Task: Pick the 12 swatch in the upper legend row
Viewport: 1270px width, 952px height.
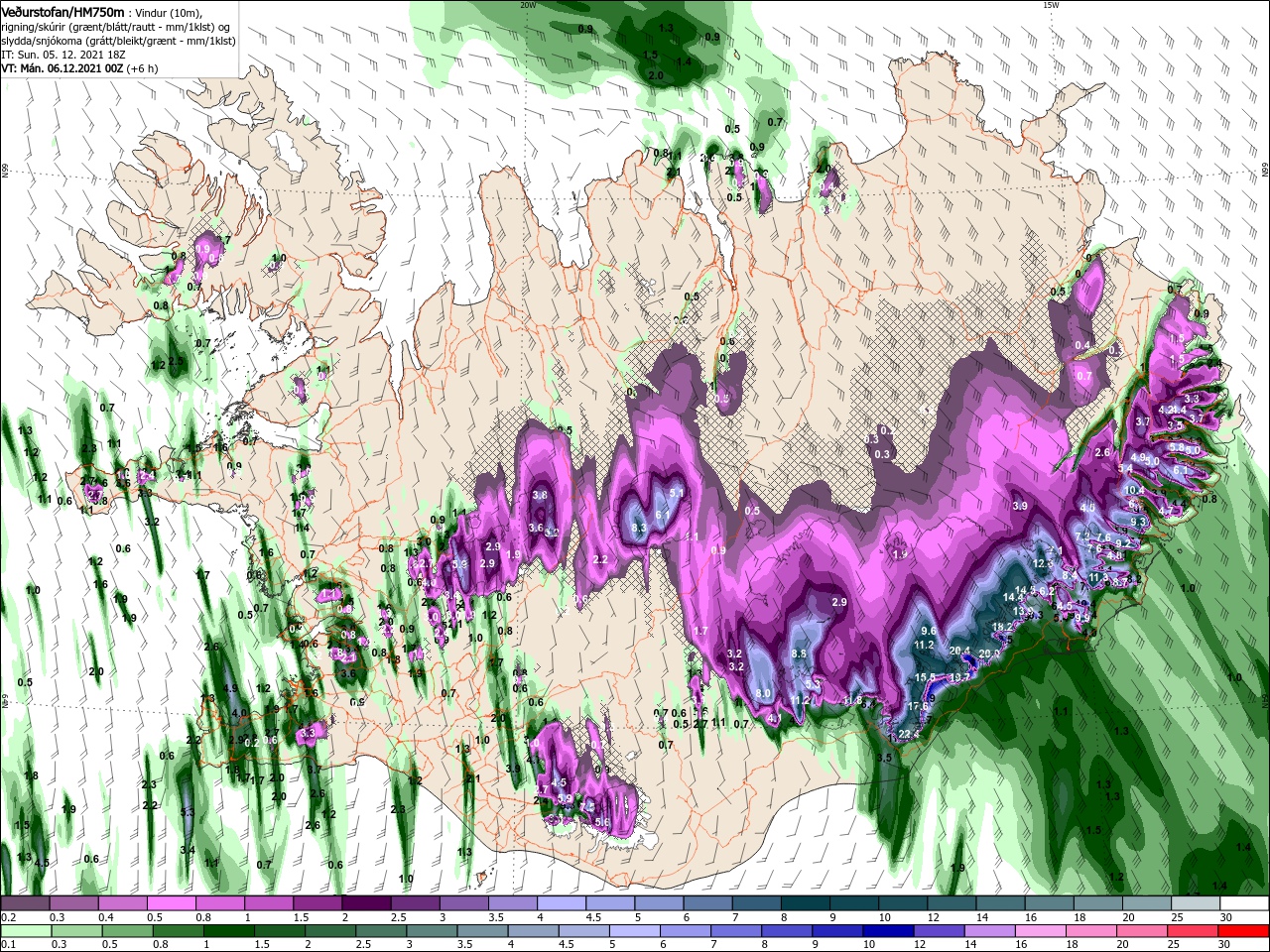Action: pyautogui.click(x=950, y=903)
